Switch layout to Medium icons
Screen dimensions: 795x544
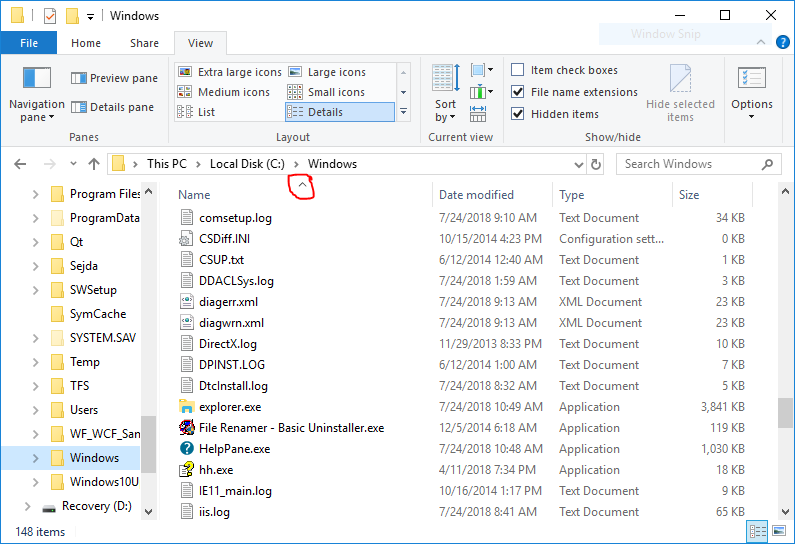pos(224,92)
